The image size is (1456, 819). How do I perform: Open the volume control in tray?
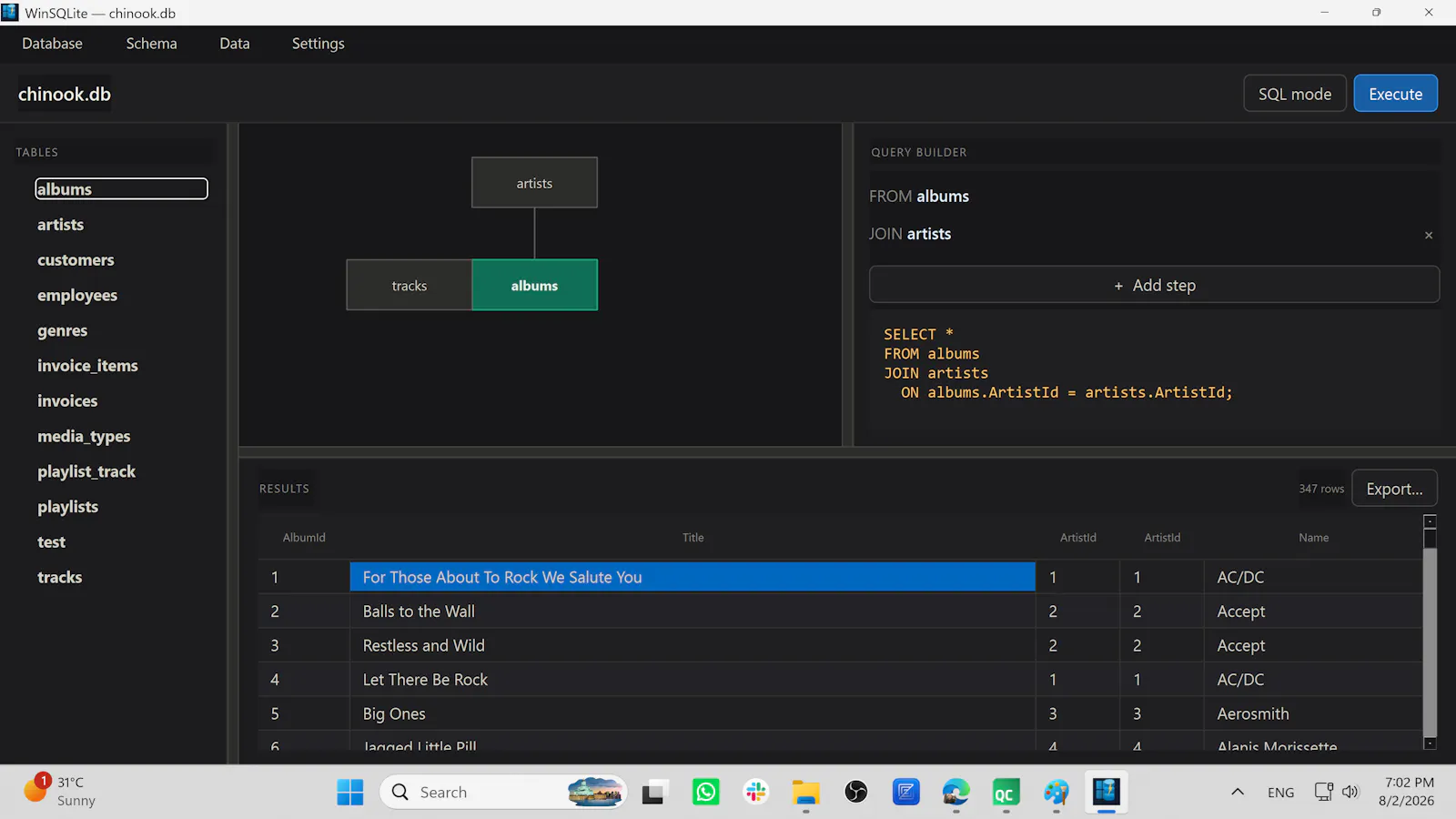tap(1350, 792)
